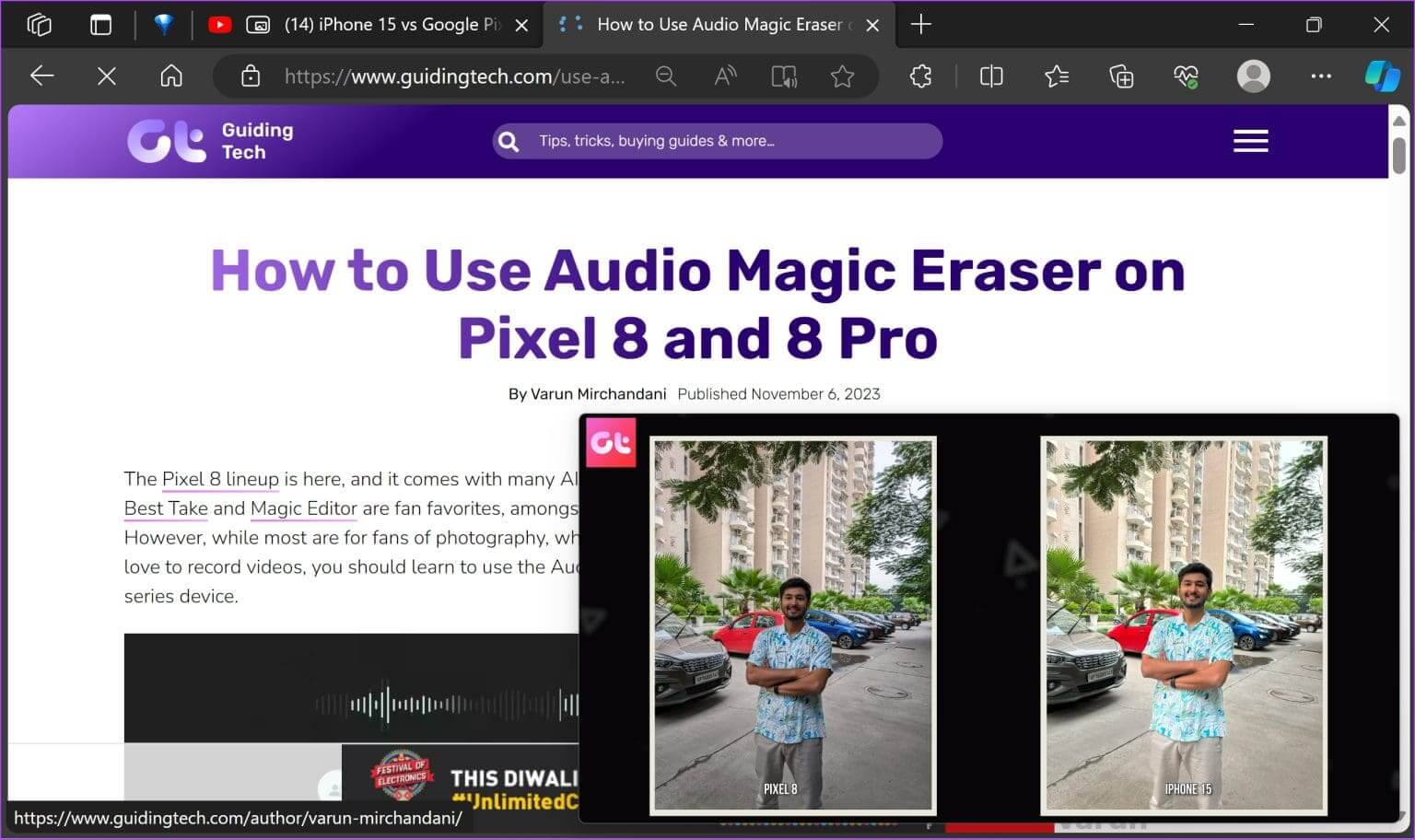Go to the browser home page
Viewport: 1415px width, 840px height.
click(x=171, y=76)
